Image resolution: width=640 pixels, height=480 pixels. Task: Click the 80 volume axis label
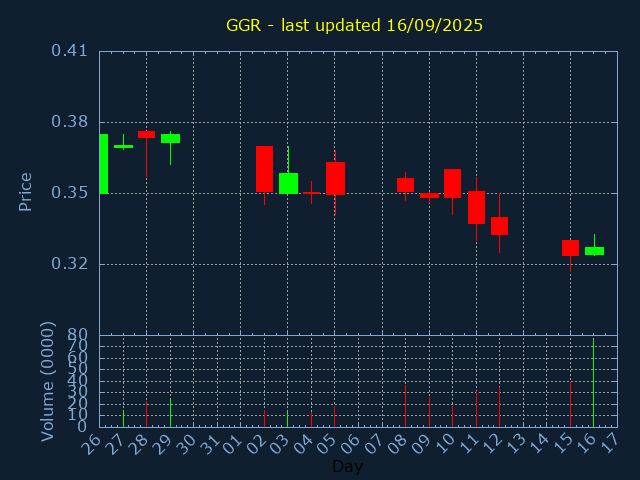pos(78,335)
